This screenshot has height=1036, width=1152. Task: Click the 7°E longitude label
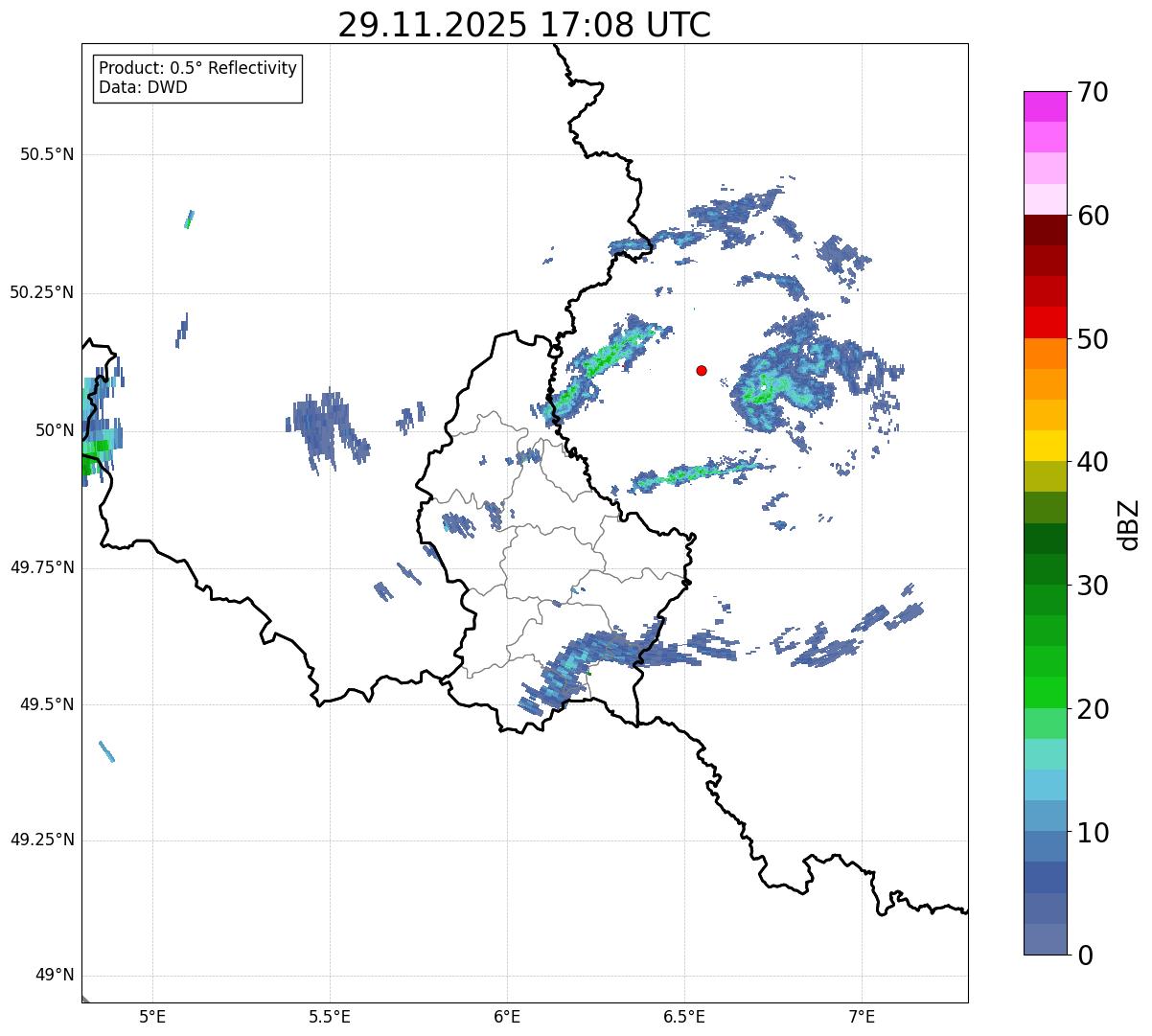(x=862, y=1016)
